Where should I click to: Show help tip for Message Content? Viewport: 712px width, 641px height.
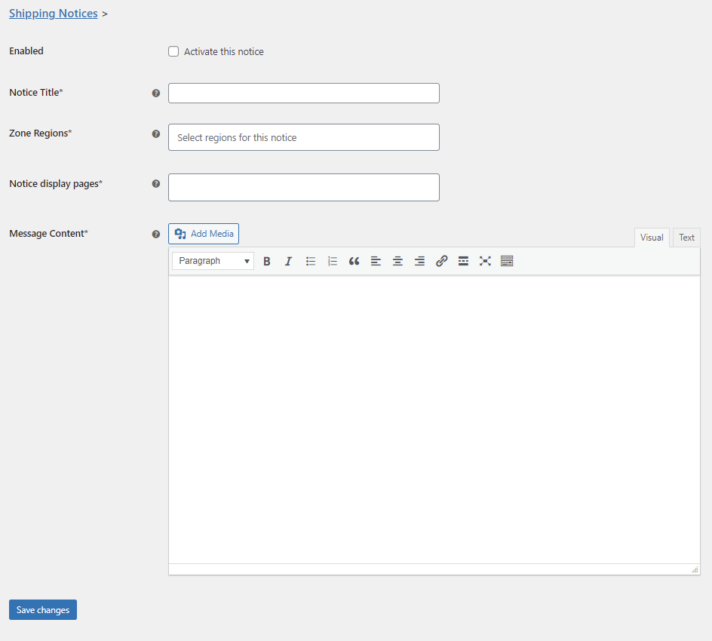[x=156, y=234]
